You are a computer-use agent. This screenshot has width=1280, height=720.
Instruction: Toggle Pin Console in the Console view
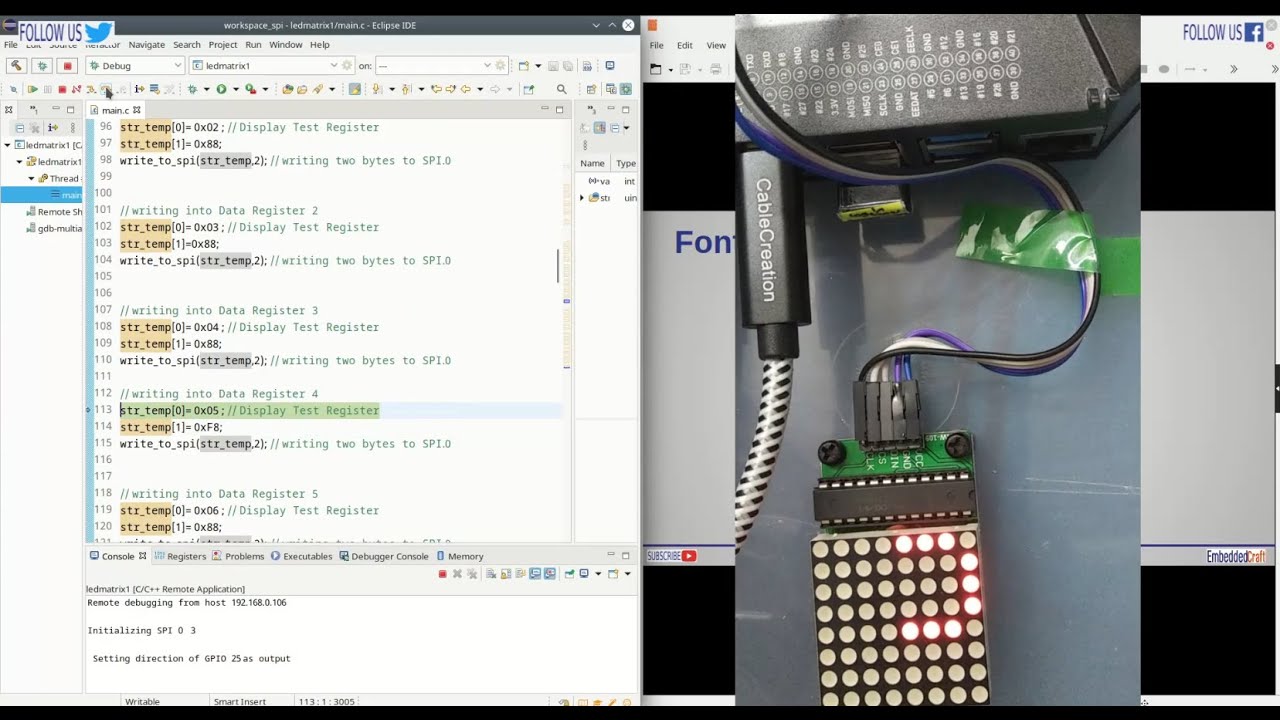[x=569, y=573]
